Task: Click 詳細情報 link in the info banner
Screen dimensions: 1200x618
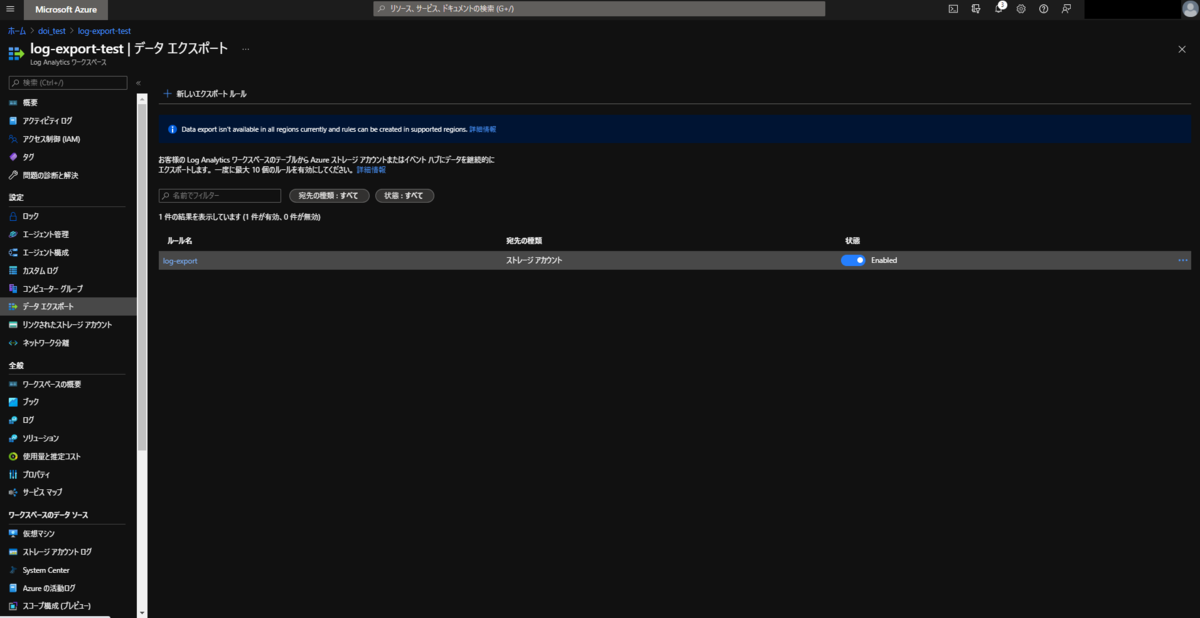Action: tap(483, 129)
